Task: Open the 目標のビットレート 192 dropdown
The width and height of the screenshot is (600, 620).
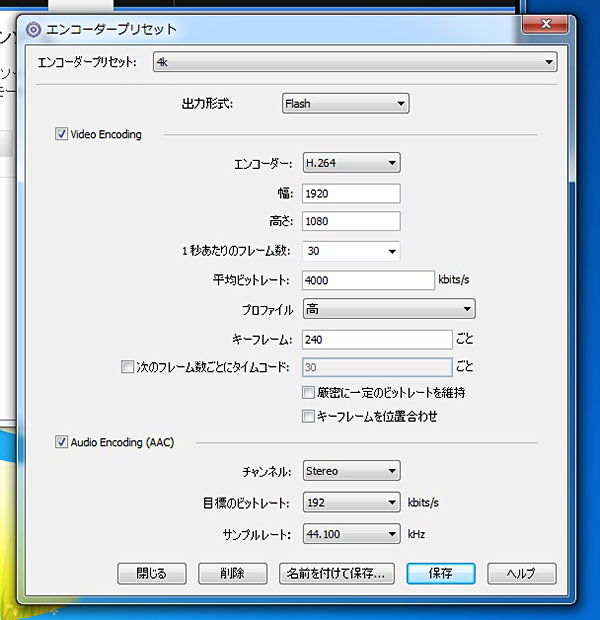Action: pyautogui.click(x=351, y=503)
